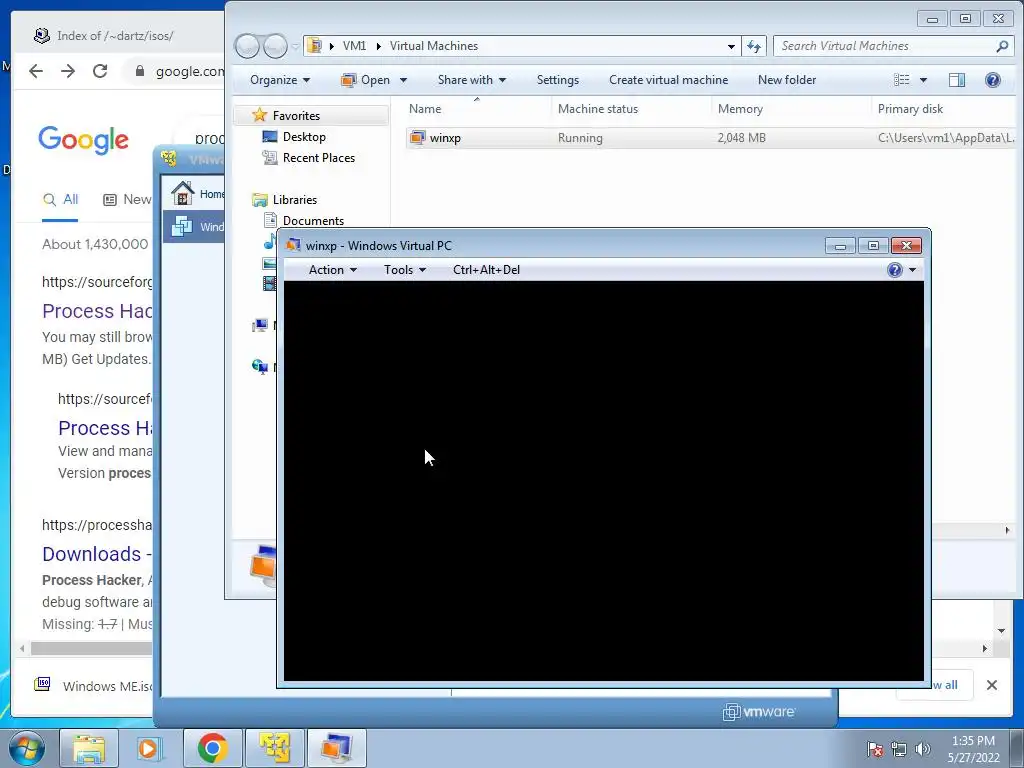Click New folder in the Explorer toolbar
Viewport: 1024px width, 768px height.
(x=787, y=80)
